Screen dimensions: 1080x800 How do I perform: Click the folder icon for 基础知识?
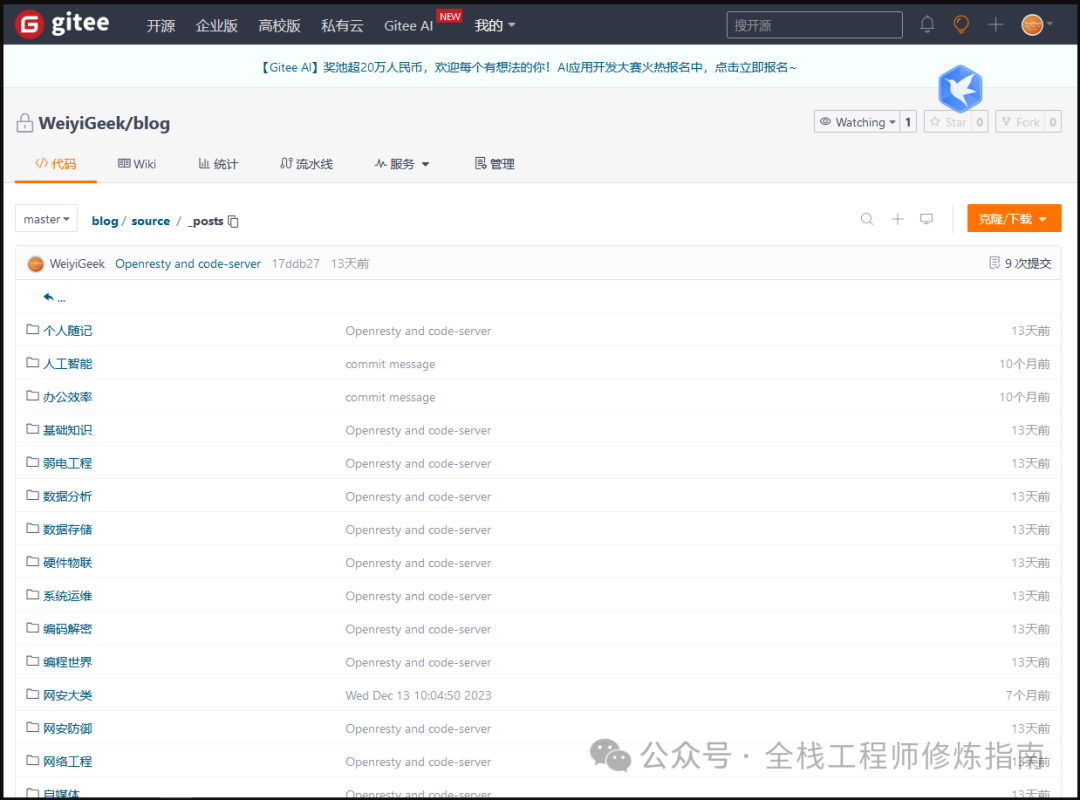[32, 429]
